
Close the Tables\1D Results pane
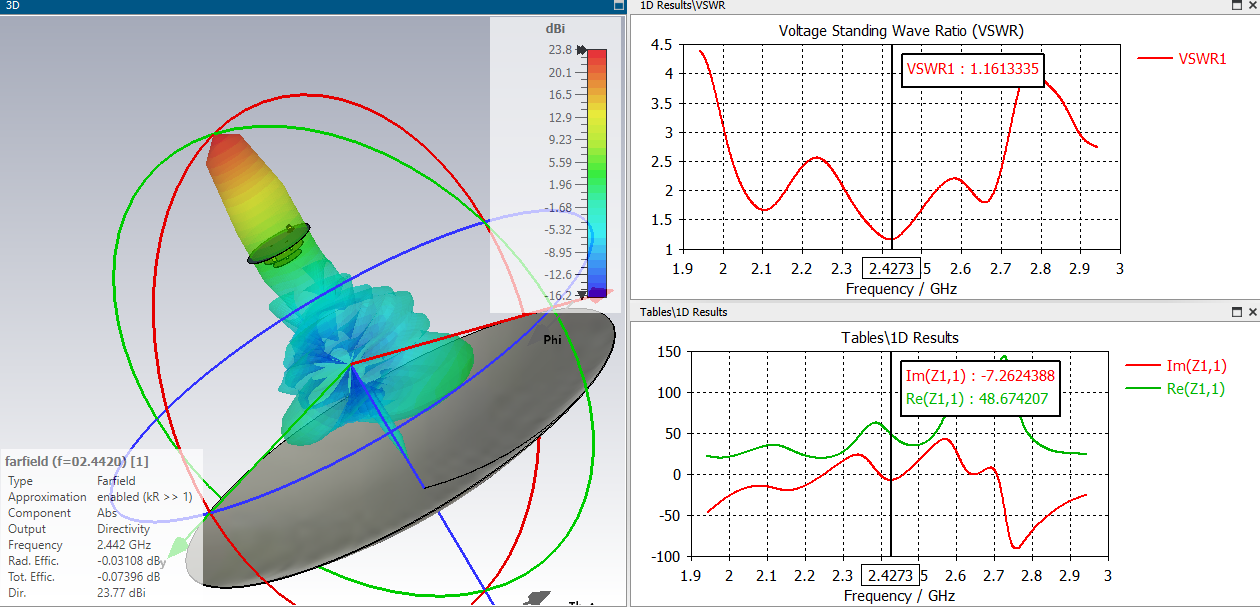coord(1252,312)
